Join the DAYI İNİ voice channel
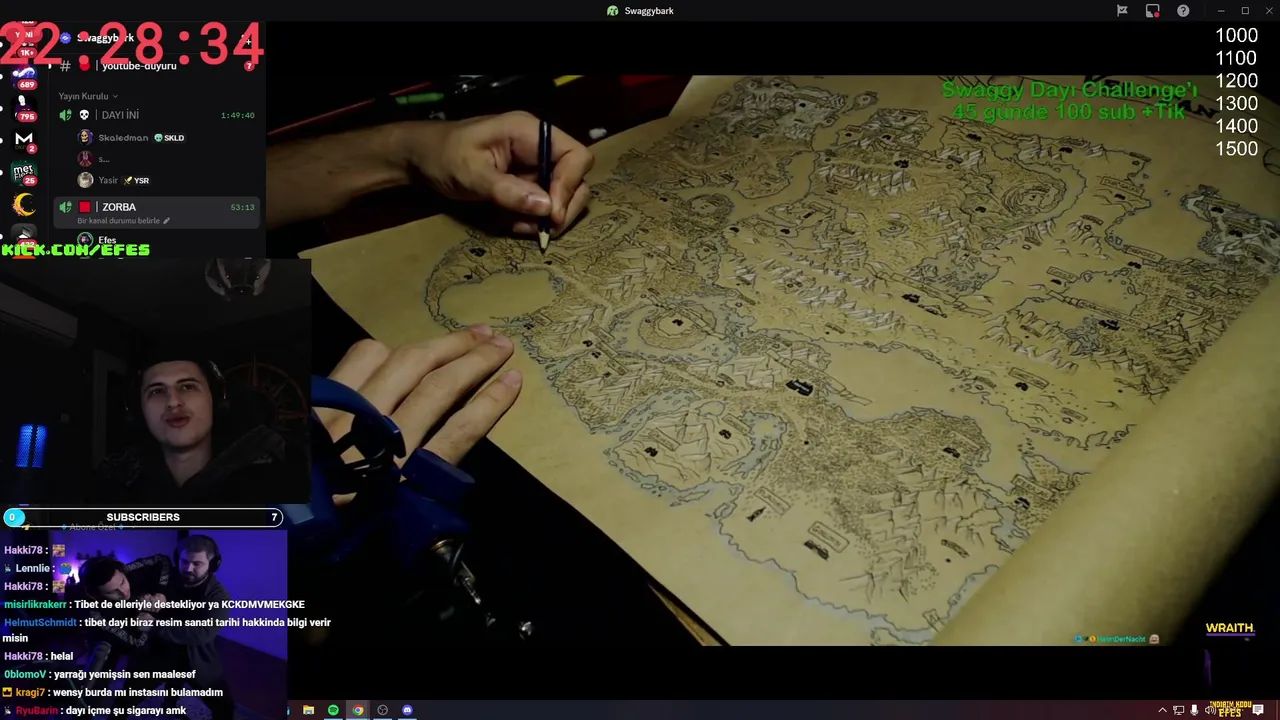1280x720 pixels. click(157, 115)
